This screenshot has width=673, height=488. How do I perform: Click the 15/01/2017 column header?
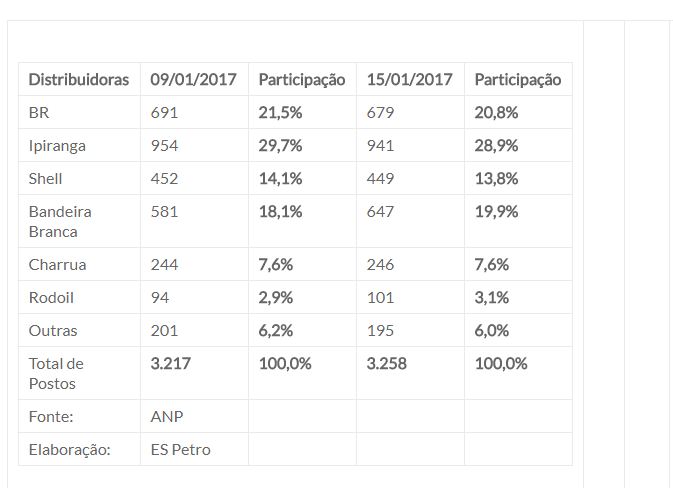(x=410, y=79)
